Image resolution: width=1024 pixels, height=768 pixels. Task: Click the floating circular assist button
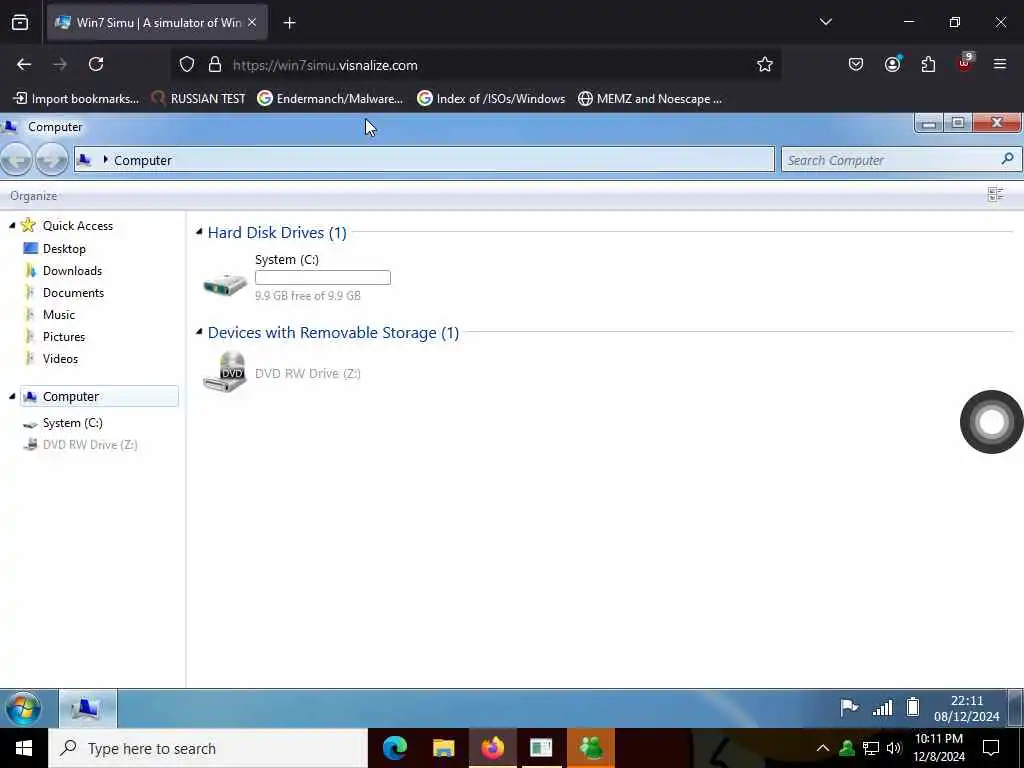991,422
